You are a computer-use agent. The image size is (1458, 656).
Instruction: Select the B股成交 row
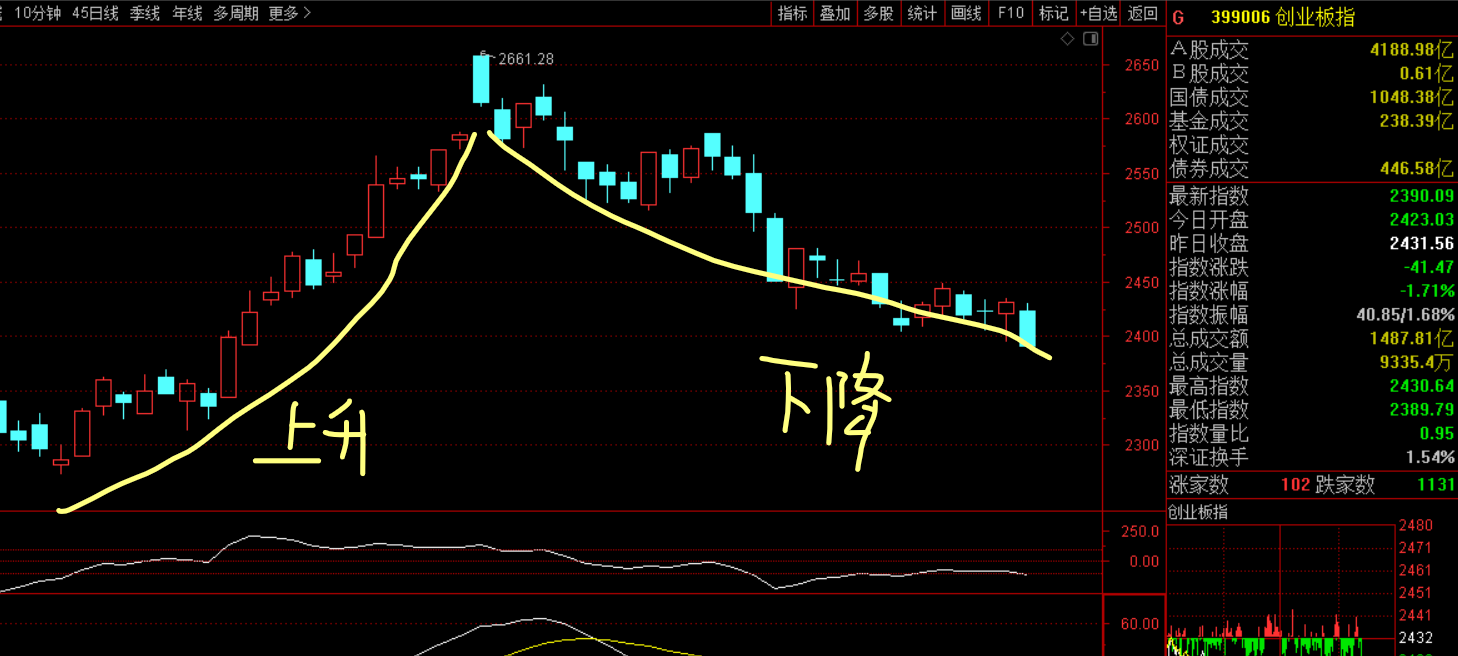point(1312,73)
